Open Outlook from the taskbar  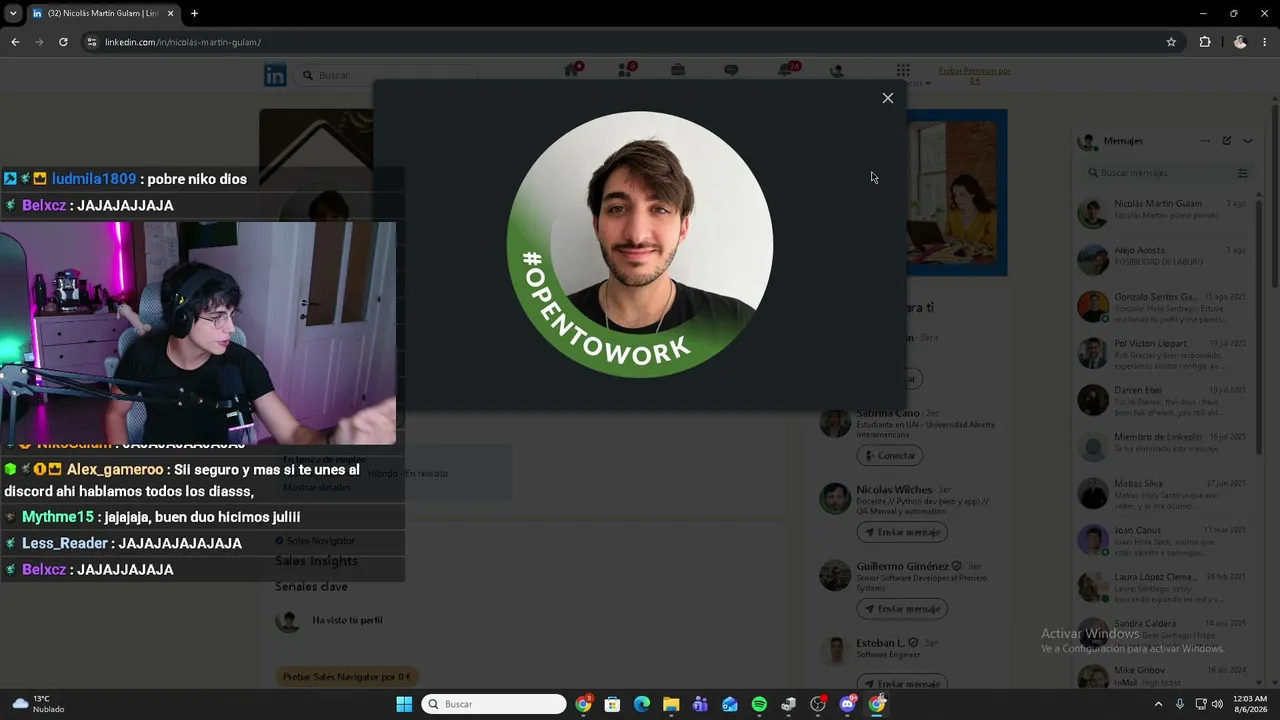(730, 704)
